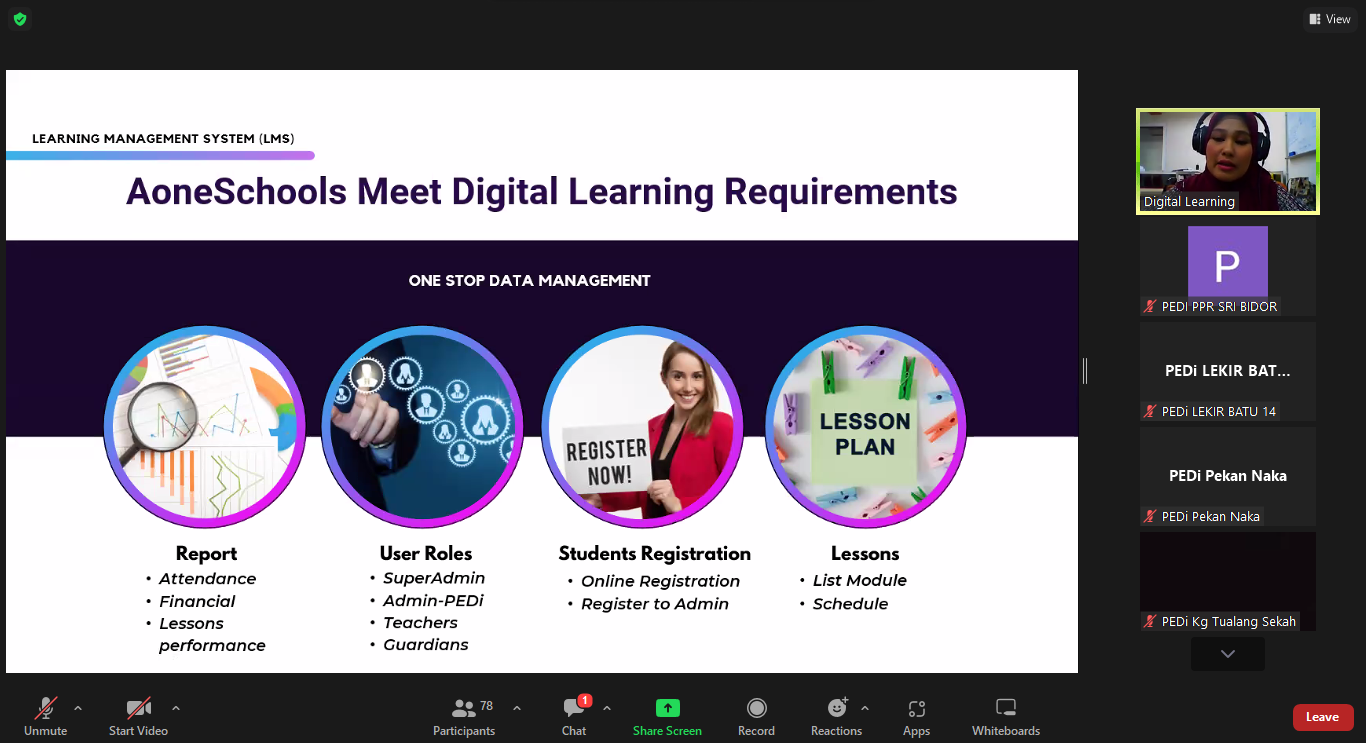1366x743 pixels.
Task: Click muted mic icon on PEDi Kg Tualang Sekah
Action: [x=1151, y=621]
